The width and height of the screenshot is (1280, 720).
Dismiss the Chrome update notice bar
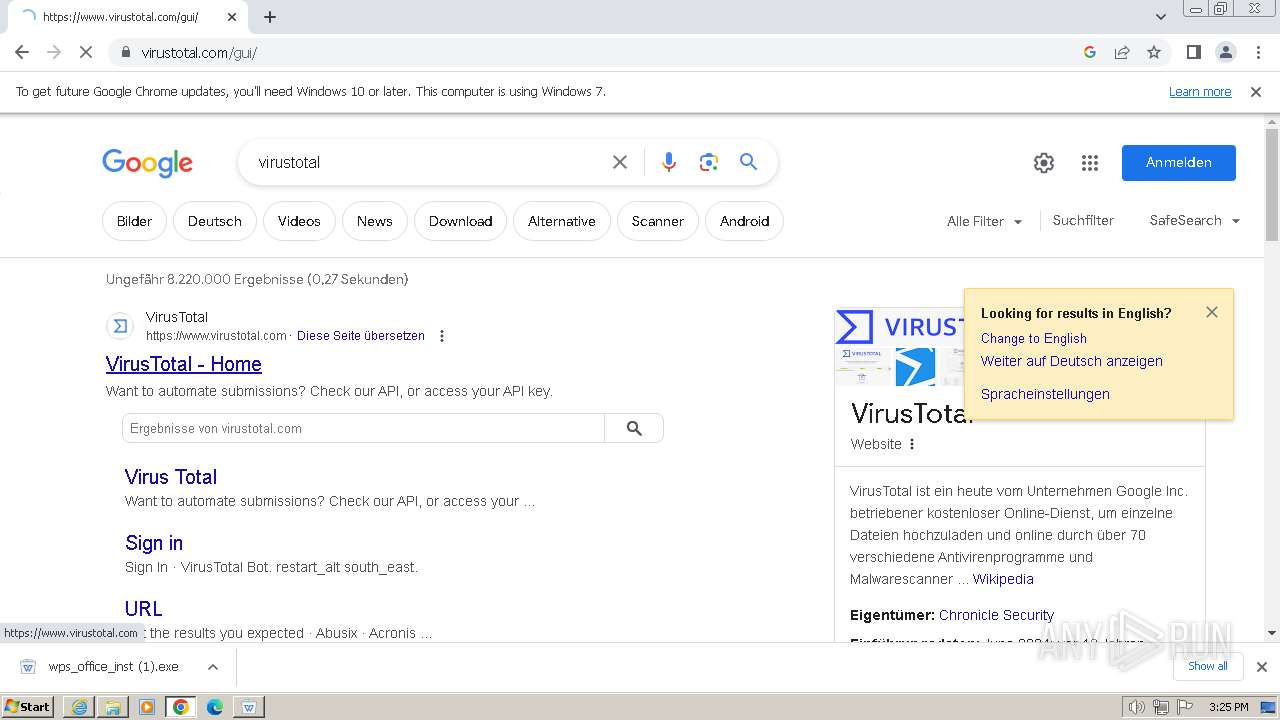click(1256, 92)
